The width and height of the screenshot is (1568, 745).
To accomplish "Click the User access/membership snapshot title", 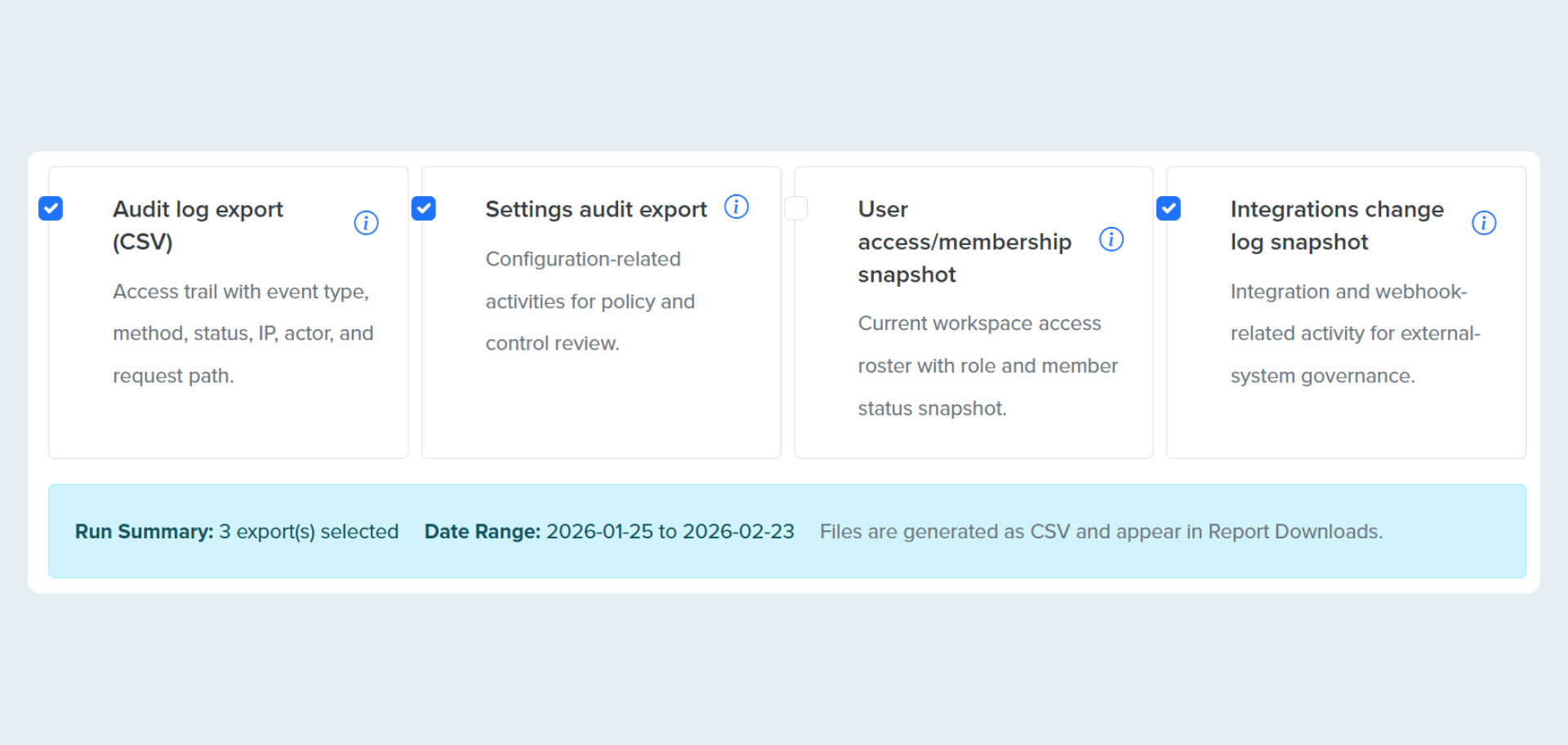I will pos(964,241).
